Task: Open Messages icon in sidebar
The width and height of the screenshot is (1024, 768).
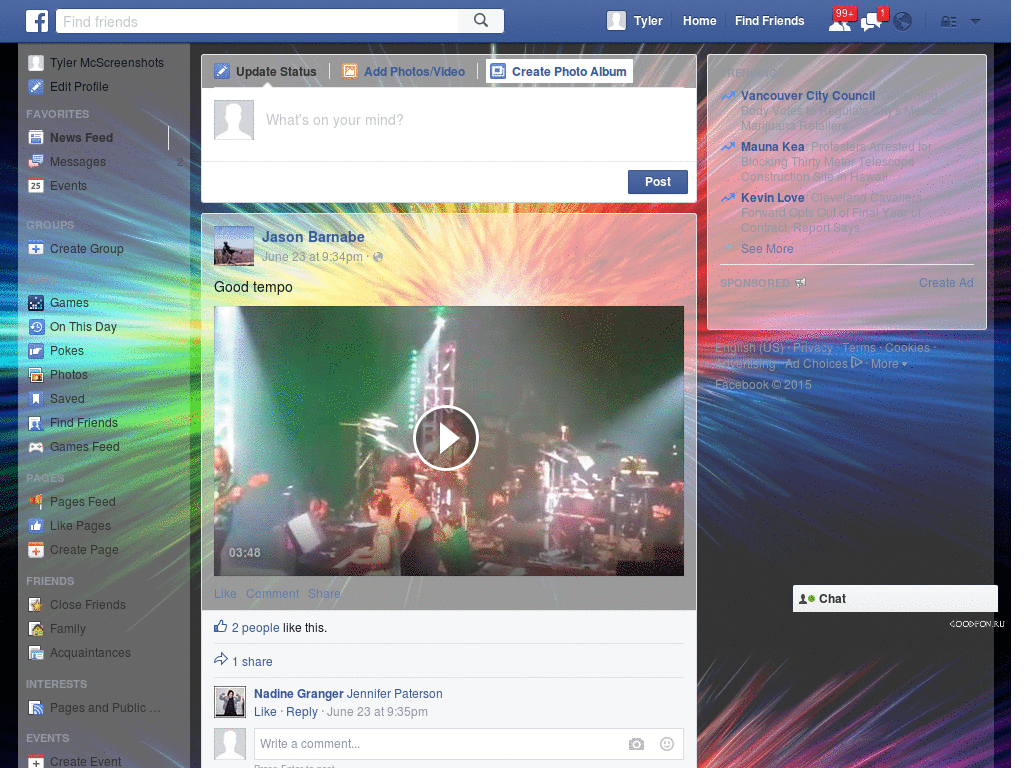Action: [36, 161]
